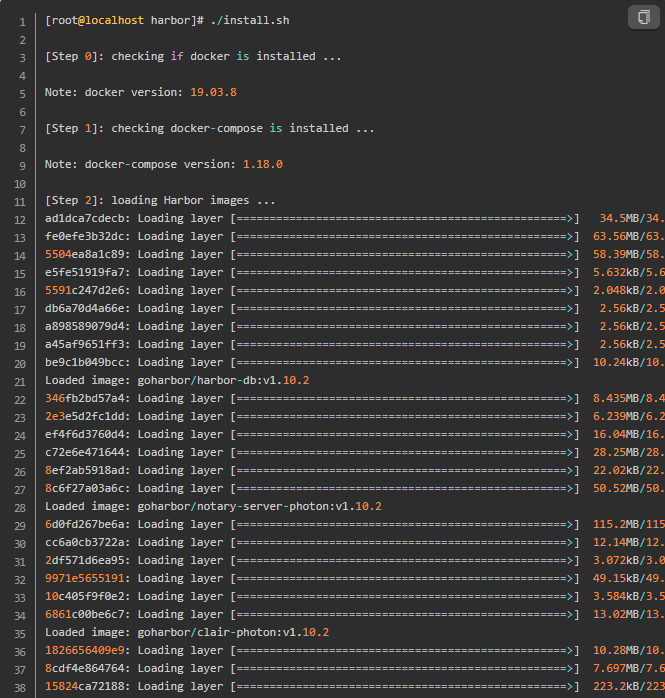The image size is (665, 698).
Task: Click layer ID '2e3e5d2fc1dd'
Action: pos(85,417)
